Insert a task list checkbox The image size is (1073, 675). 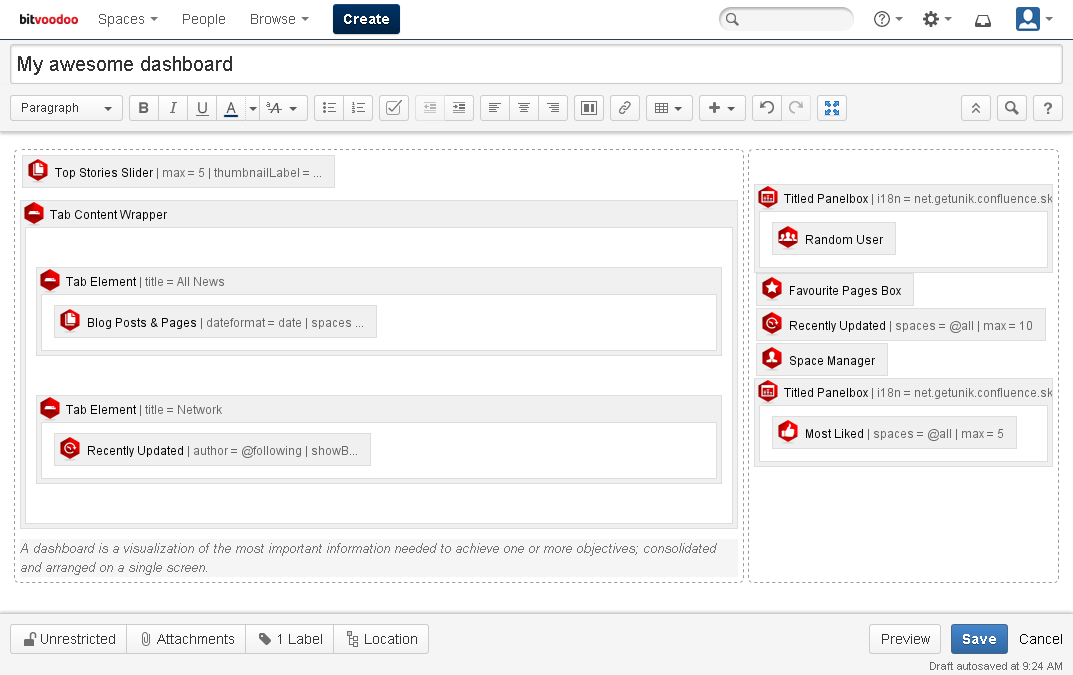tap(394, 108)
